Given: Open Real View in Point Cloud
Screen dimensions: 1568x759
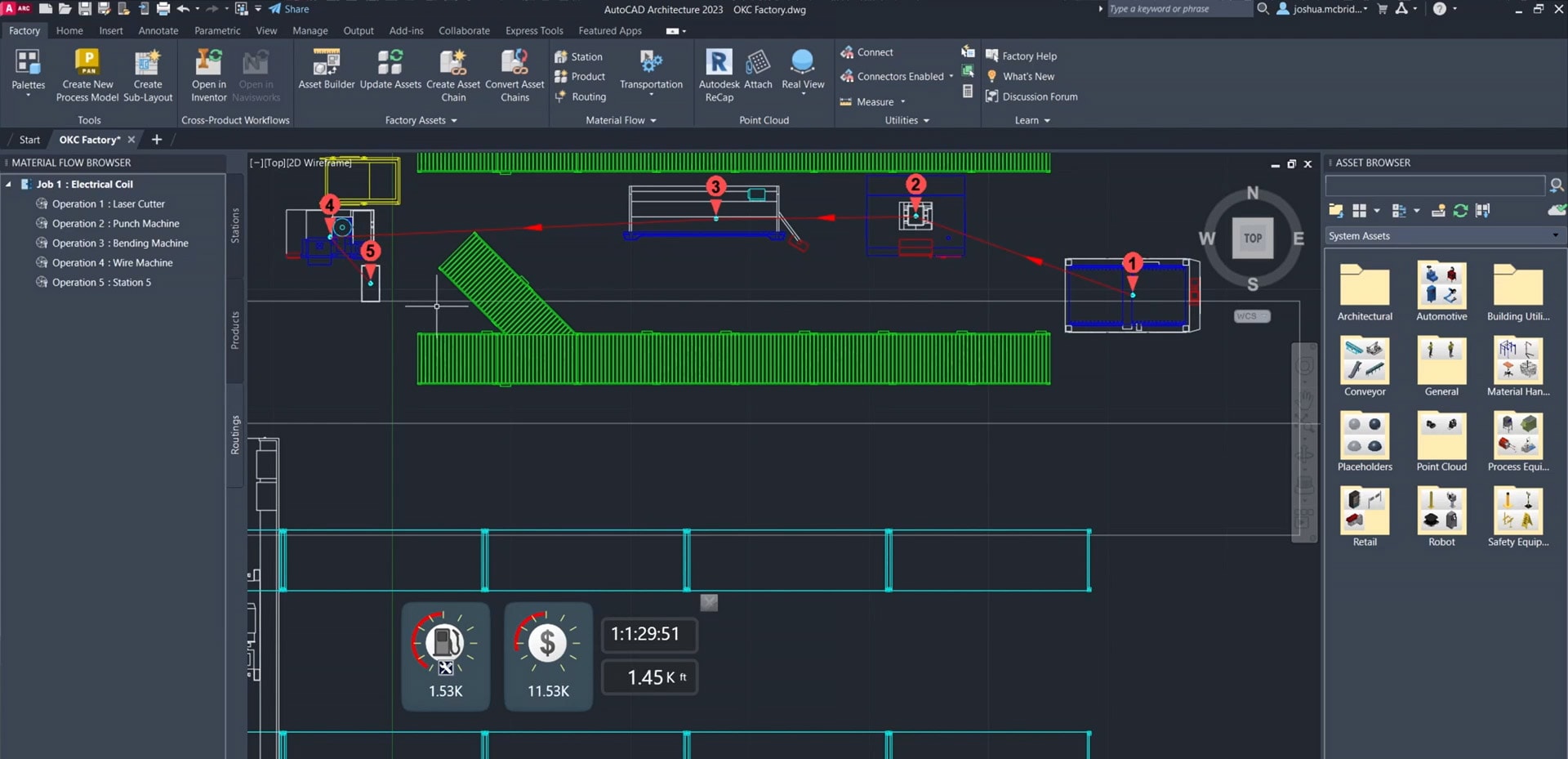Looking at the screenshot, I should coord(802,70).
